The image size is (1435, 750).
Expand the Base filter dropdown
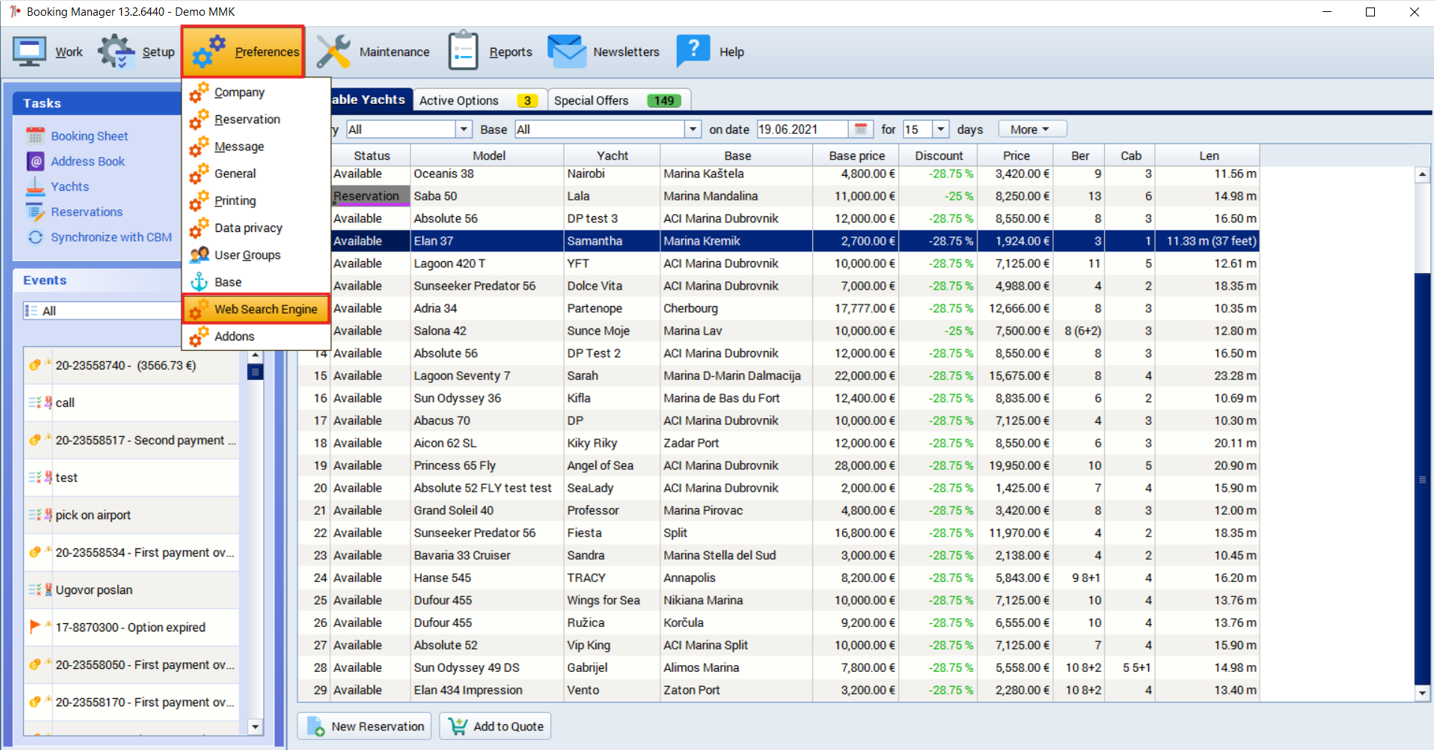pos(692,129)
